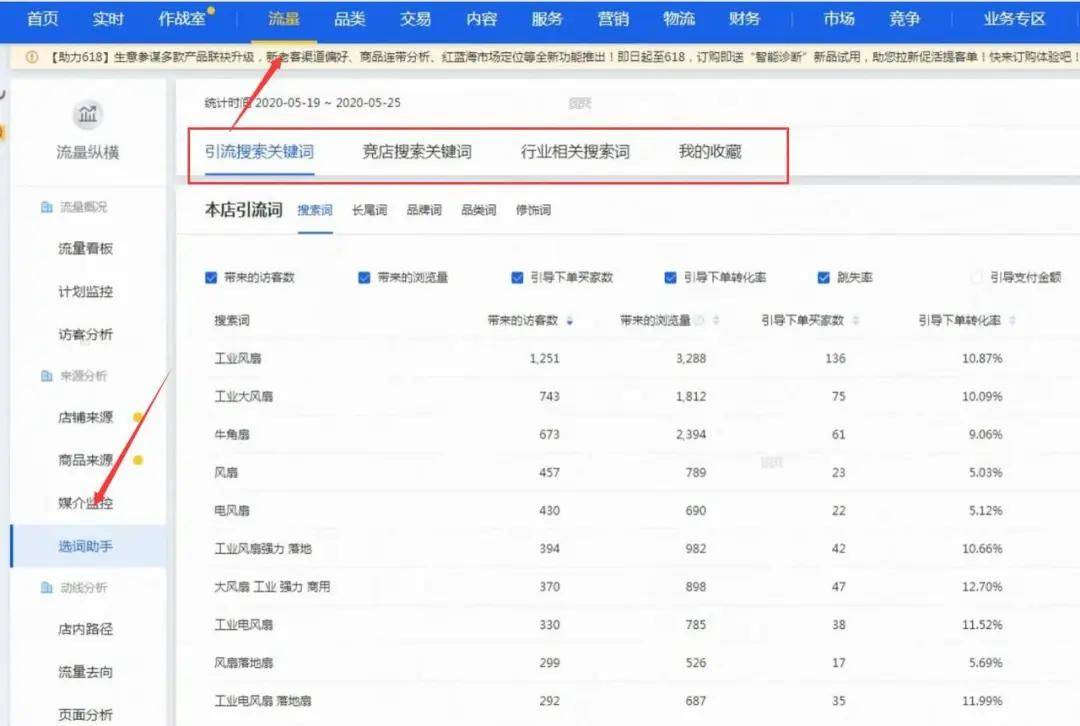Open 选词助手 in the sidebar
Screen dimensions: 1080x726
(x=89, y=544)
